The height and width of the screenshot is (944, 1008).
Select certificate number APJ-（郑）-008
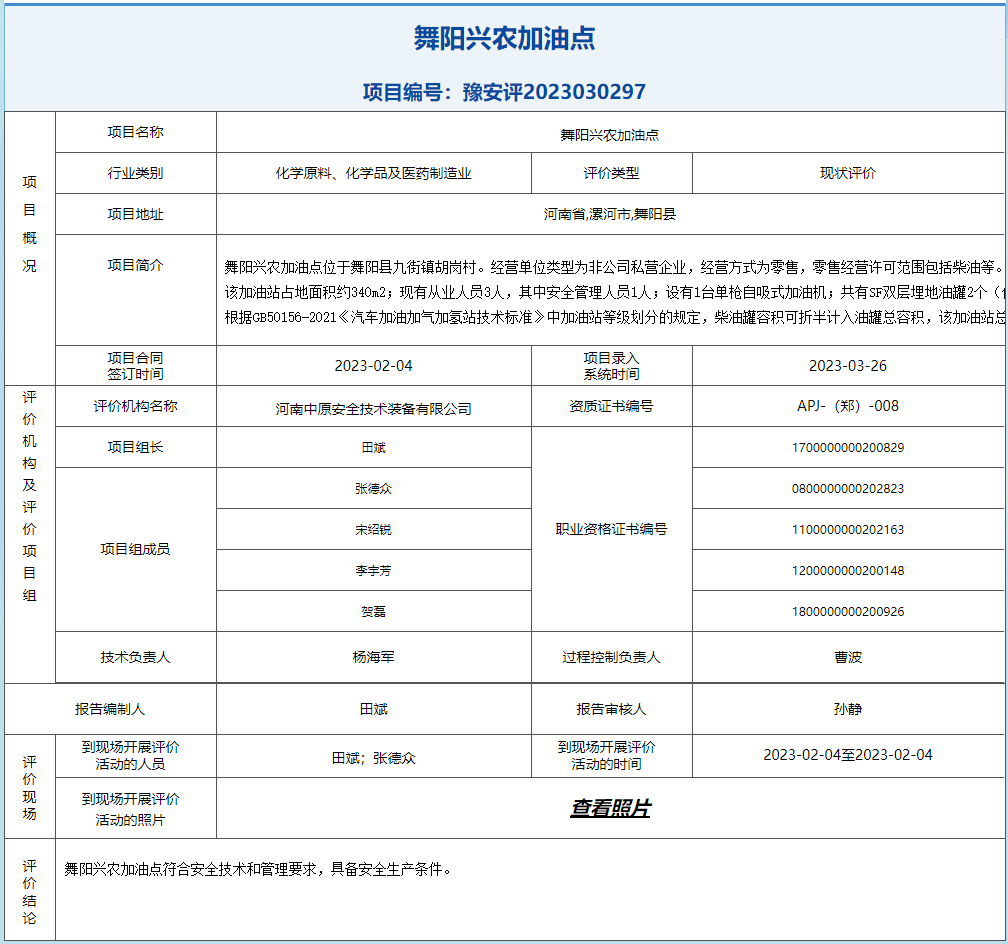click(848, 406)
